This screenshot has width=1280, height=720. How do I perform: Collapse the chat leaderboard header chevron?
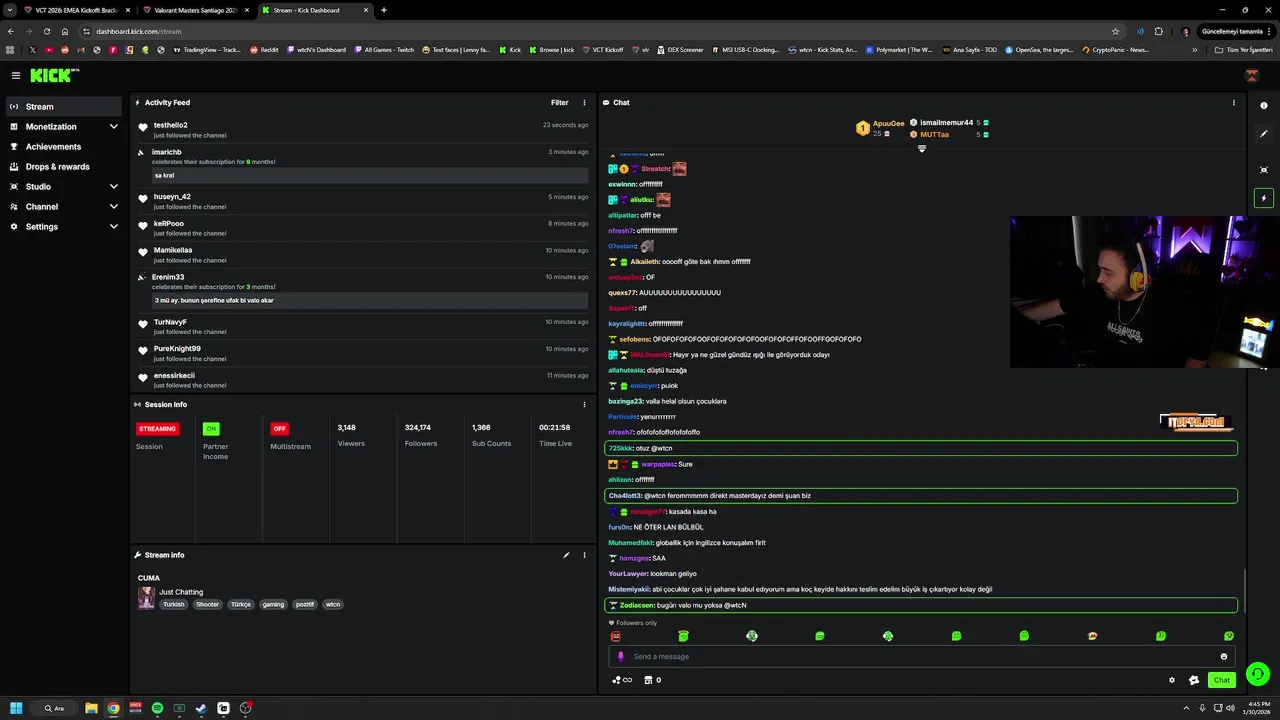[x=922, y=149]
